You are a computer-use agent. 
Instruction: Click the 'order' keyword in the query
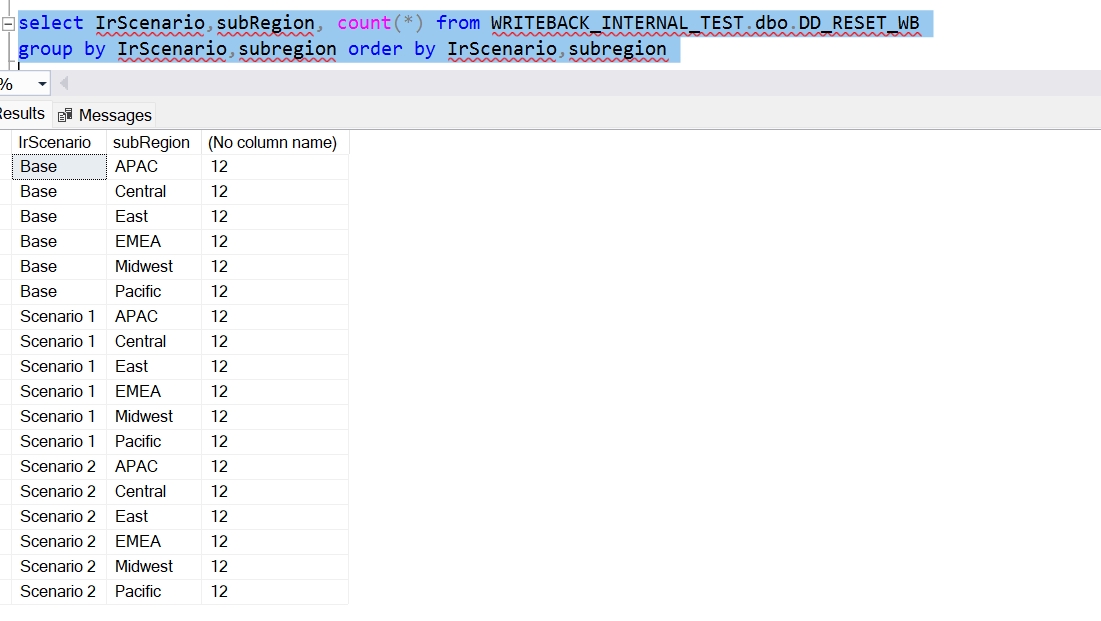(x=375, y=49)
